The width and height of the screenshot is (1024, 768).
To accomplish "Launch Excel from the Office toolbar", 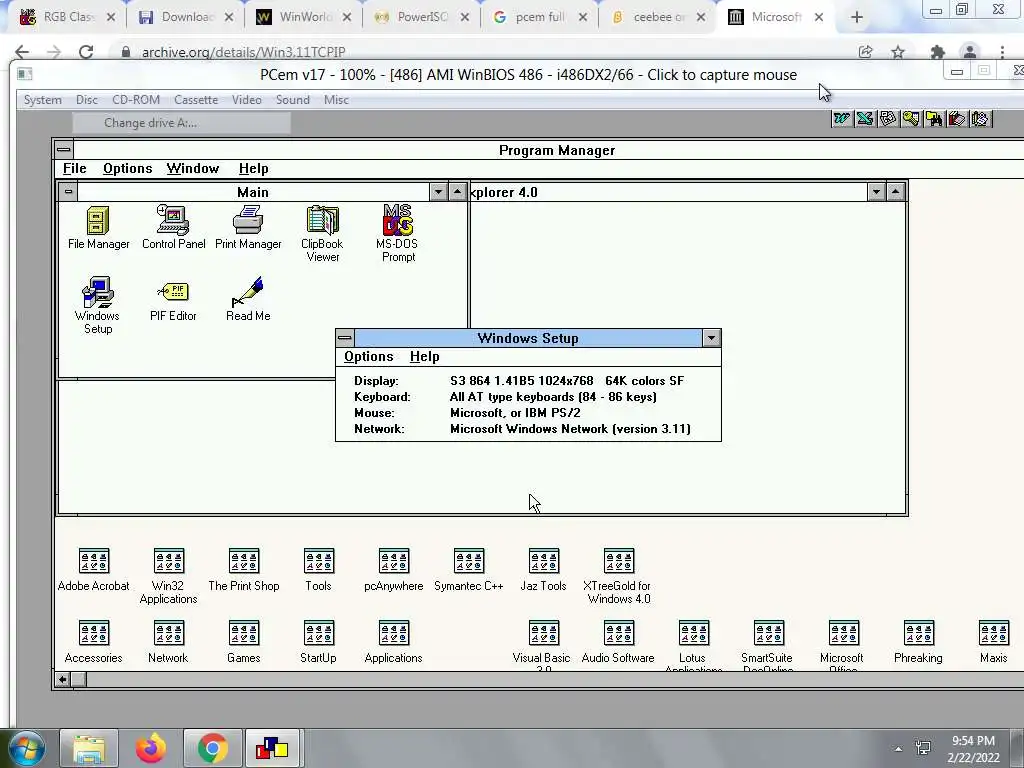I will tap(865, 118).
